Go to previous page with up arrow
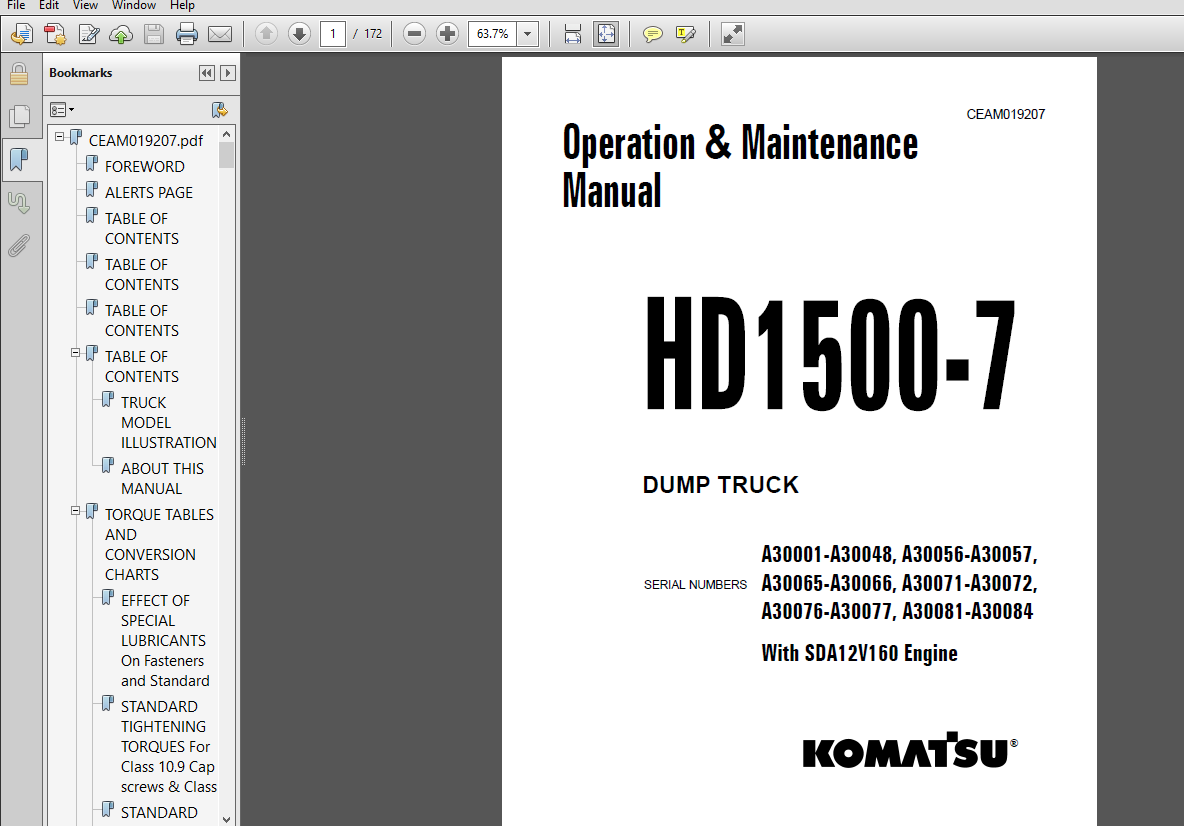1184x826 pixels. 266,34
